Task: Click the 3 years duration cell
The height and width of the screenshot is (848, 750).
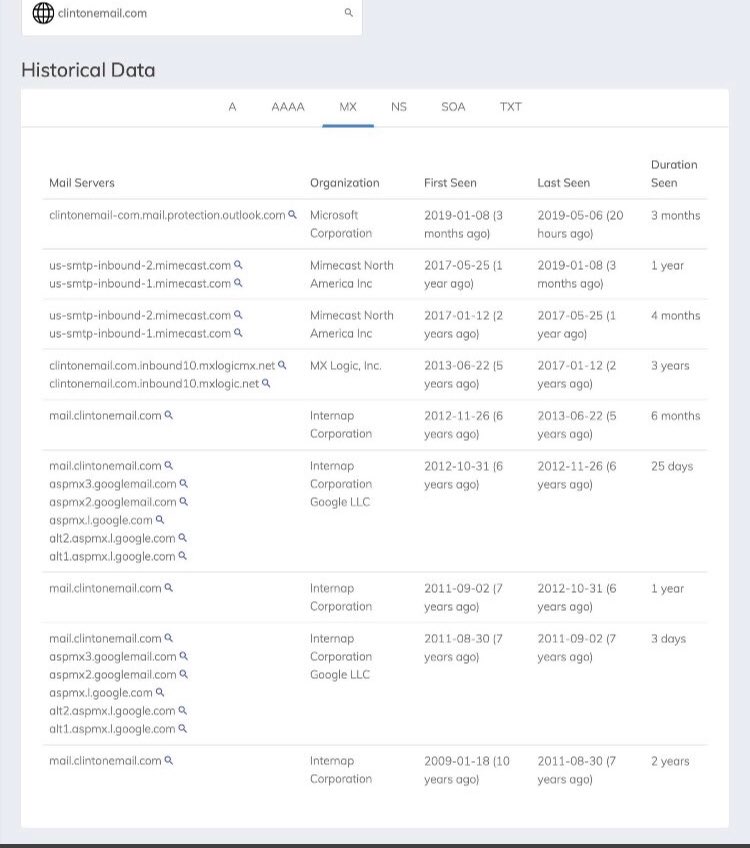Action: tap(670, 366)
